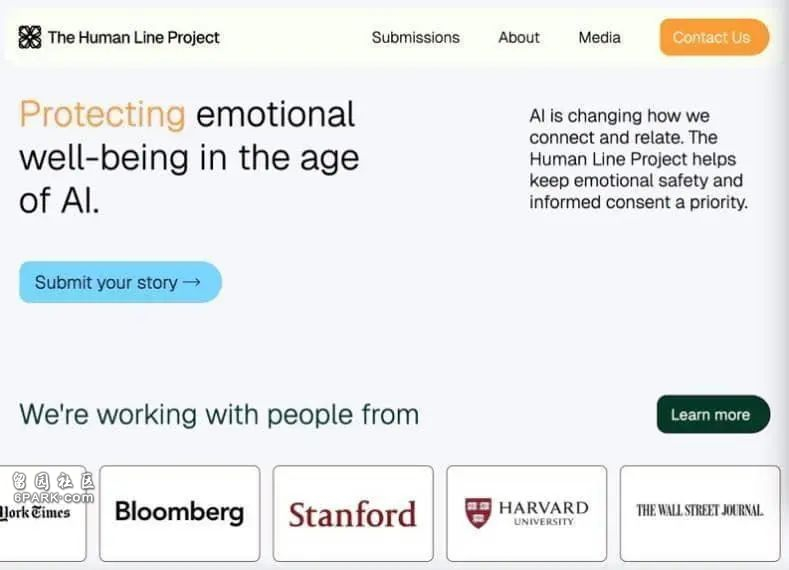
Task: Click the Submit your story button
Action: (x=120, y=282)
